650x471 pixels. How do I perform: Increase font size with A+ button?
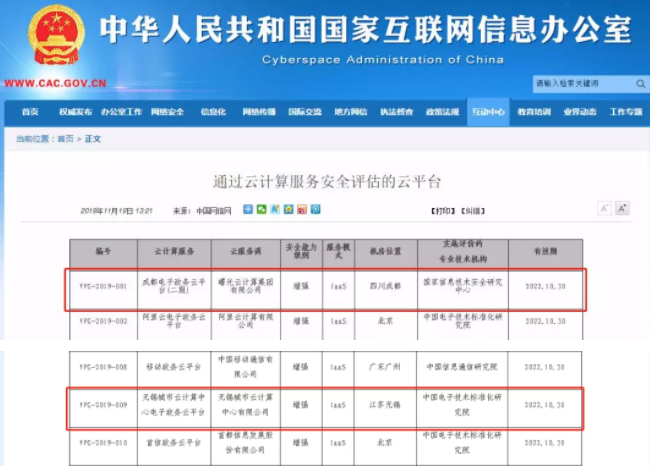[622, 208]
